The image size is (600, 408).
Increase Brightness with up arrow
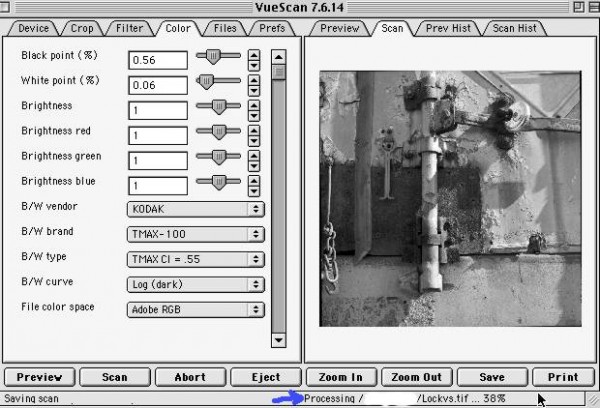tap(254, 106)
